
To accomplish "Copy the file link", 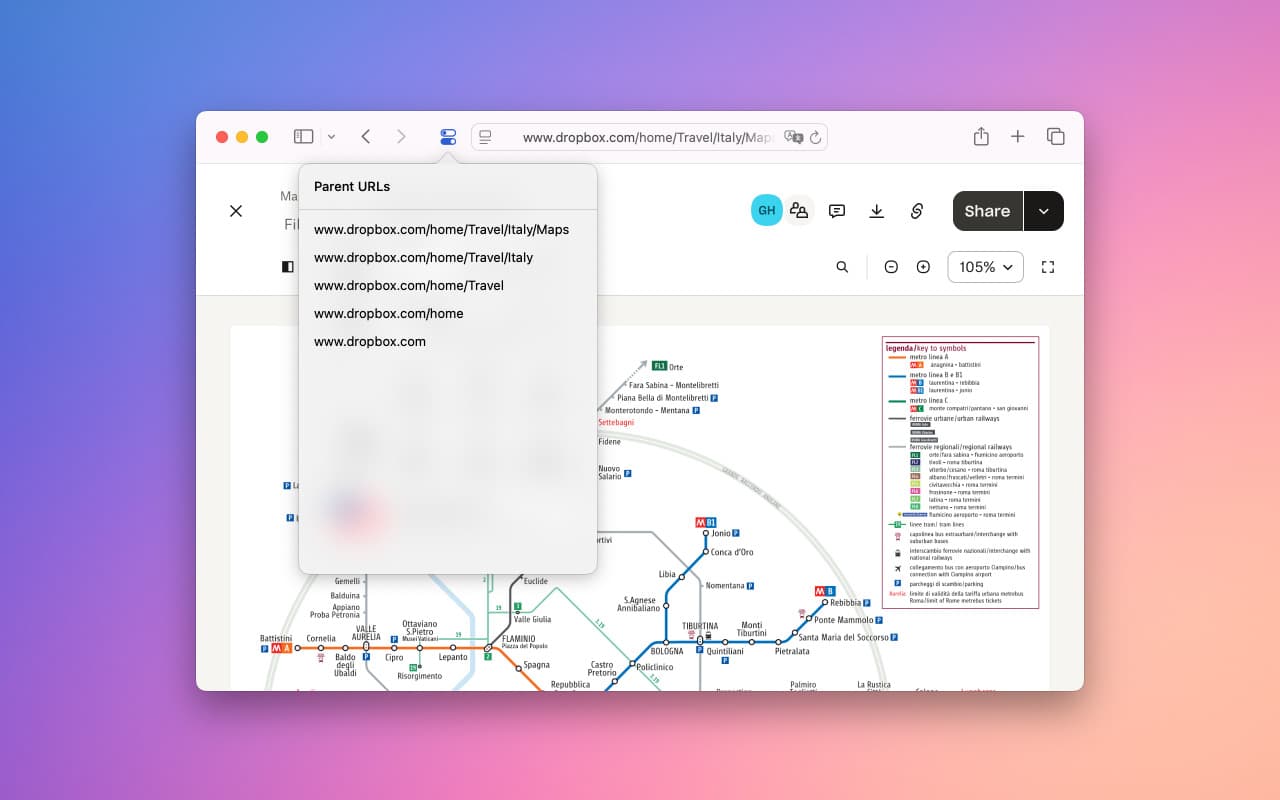I will click(917, 211).
